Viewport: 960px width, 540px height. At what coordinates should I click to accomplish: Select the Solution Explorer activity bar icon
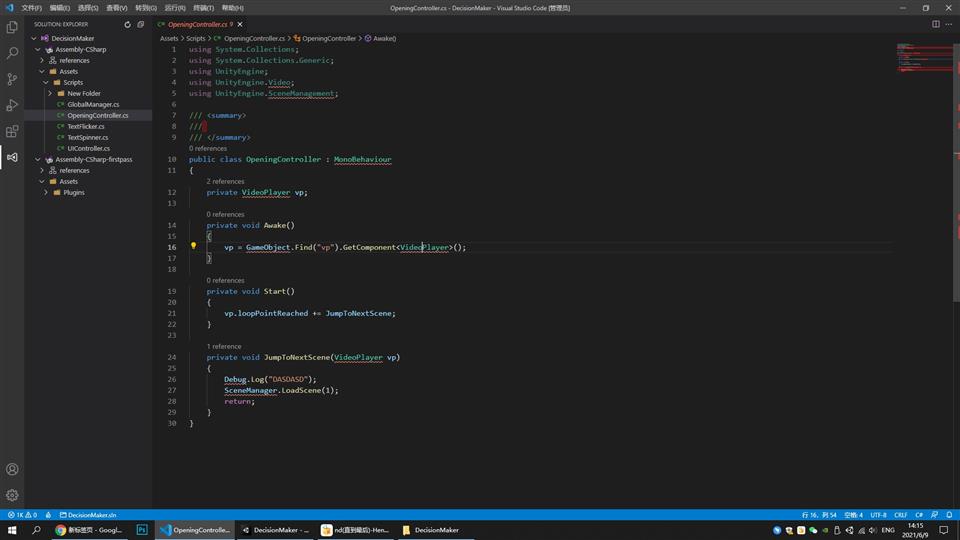12,157
